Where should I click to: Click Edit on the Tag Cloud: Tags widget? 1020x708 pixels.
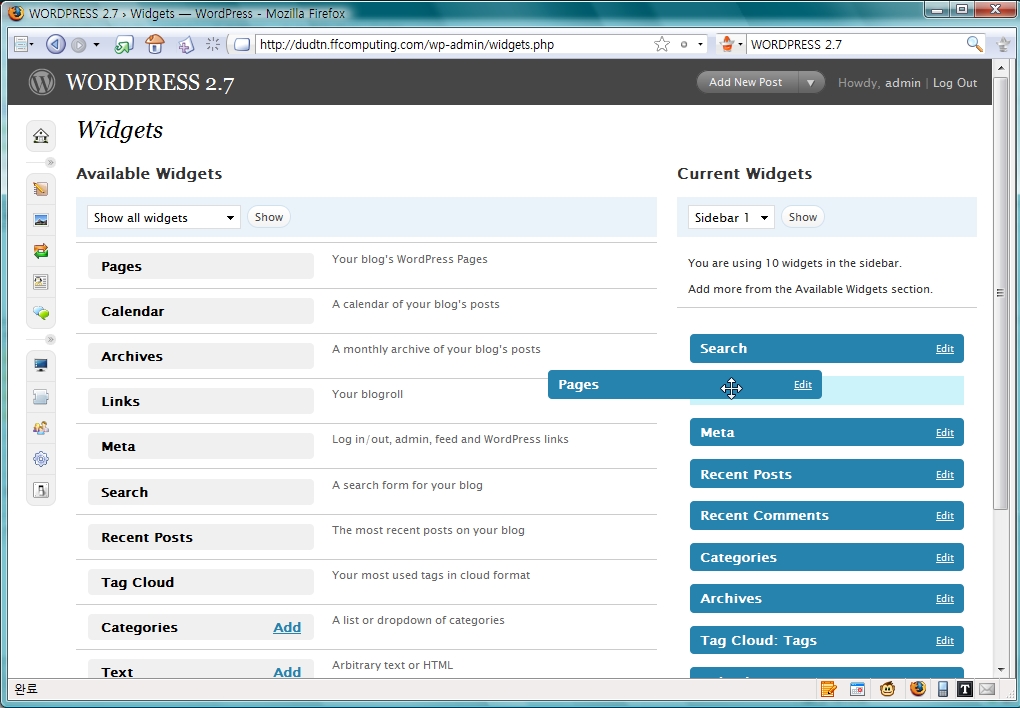pos(945,641)
